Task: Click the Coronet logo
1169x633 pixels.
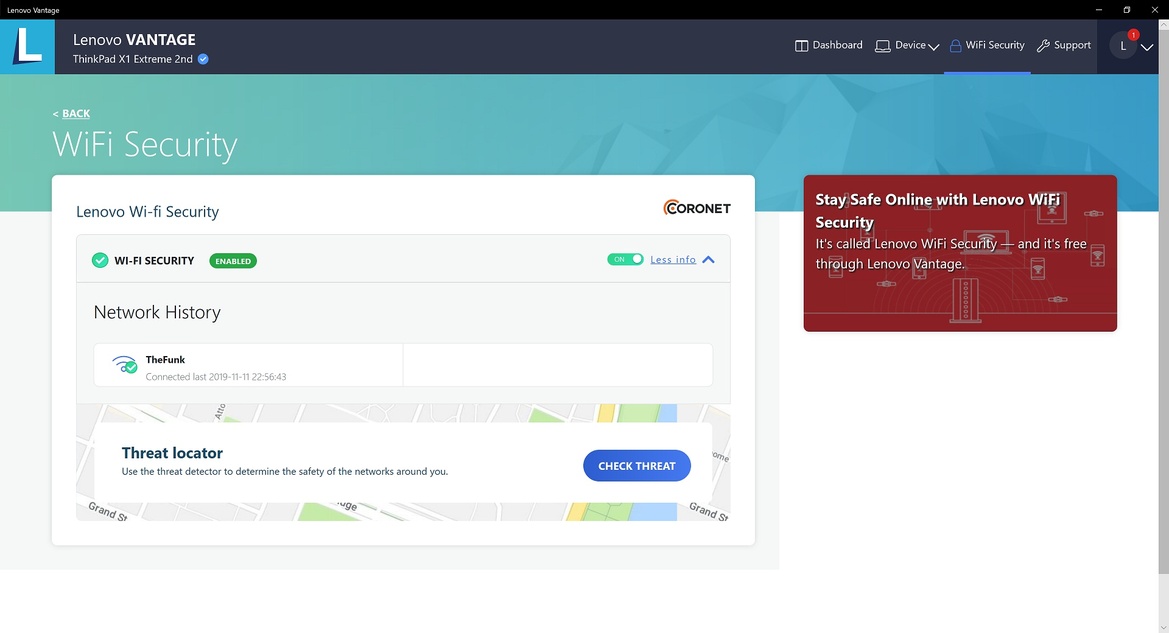Action: [x=697, y=208]
